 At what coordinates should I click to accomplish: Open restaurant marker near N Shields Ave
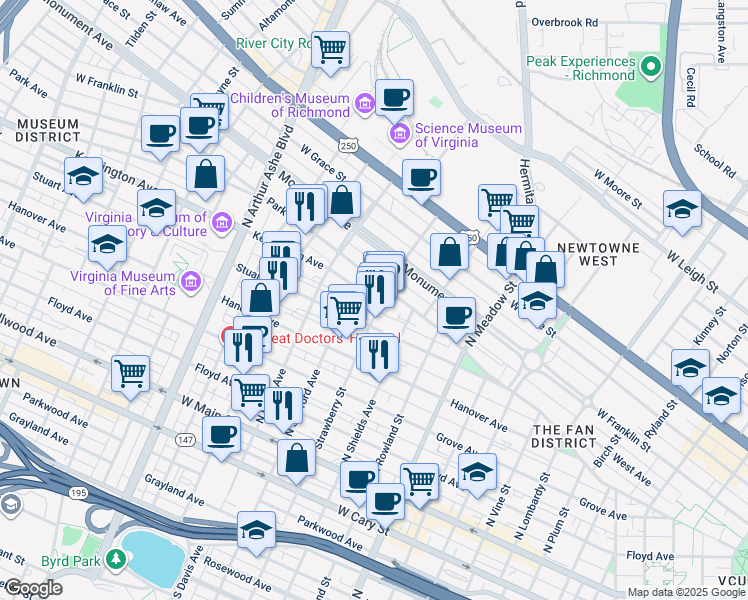click(x=380, y=355)
